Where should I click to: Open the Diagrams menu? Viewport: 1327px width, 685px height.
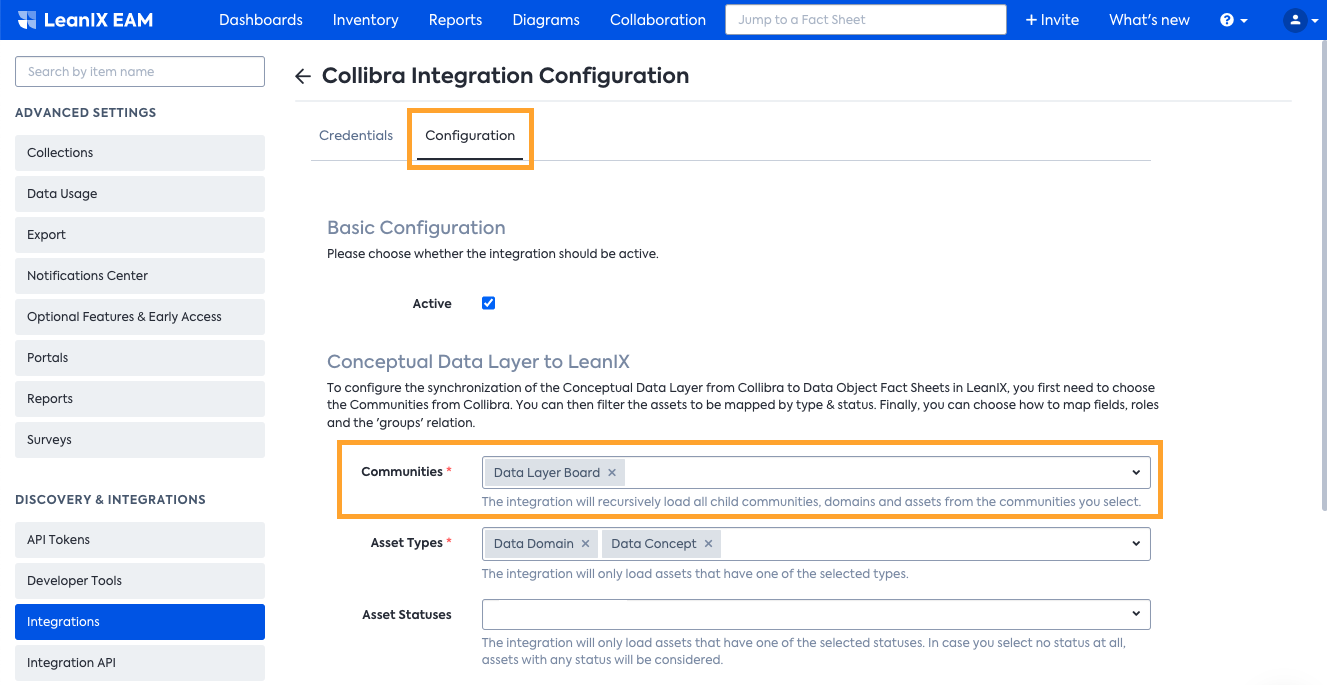(x=546, y=20)
